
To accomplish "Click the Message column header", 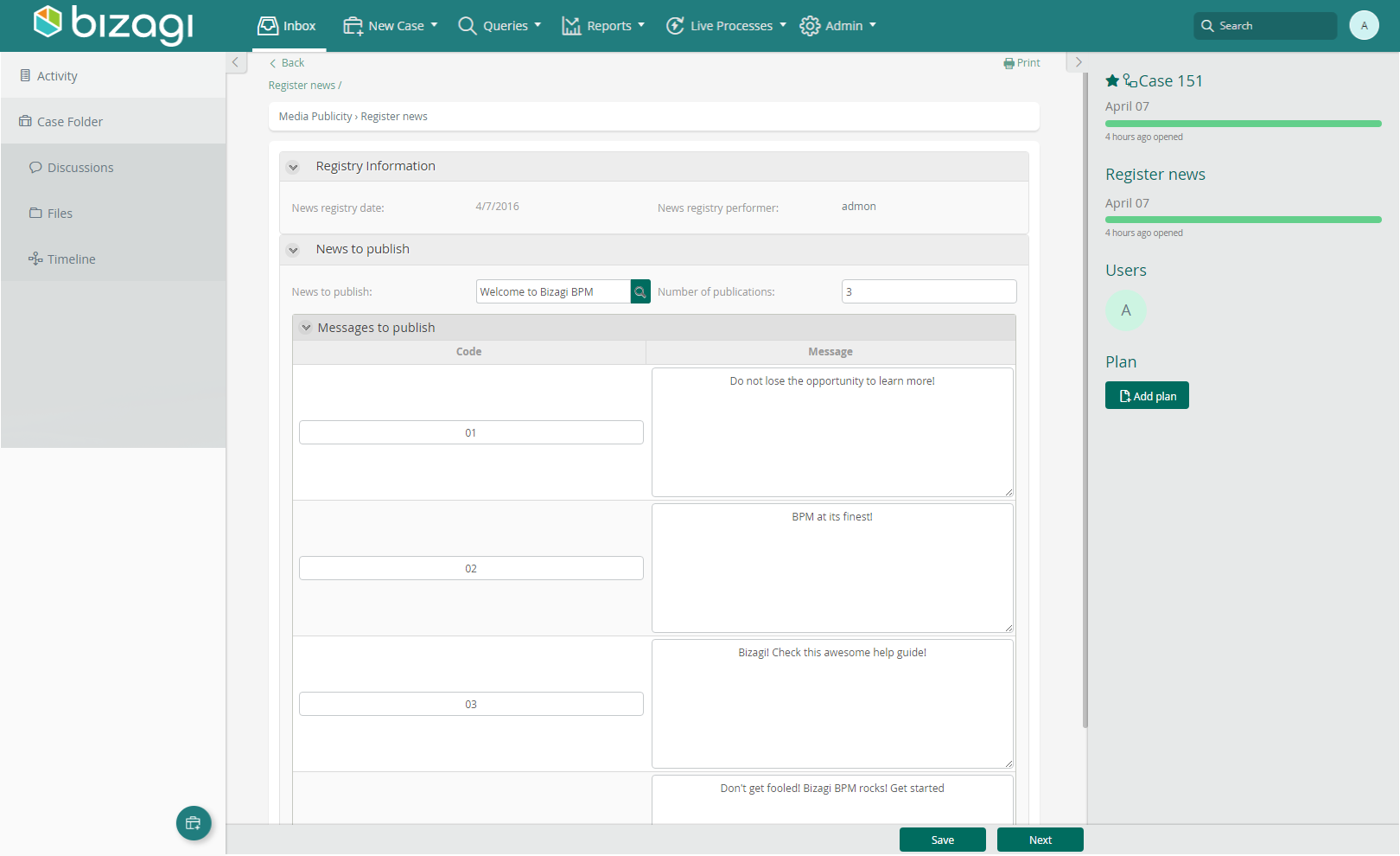I will coord(830,352).
